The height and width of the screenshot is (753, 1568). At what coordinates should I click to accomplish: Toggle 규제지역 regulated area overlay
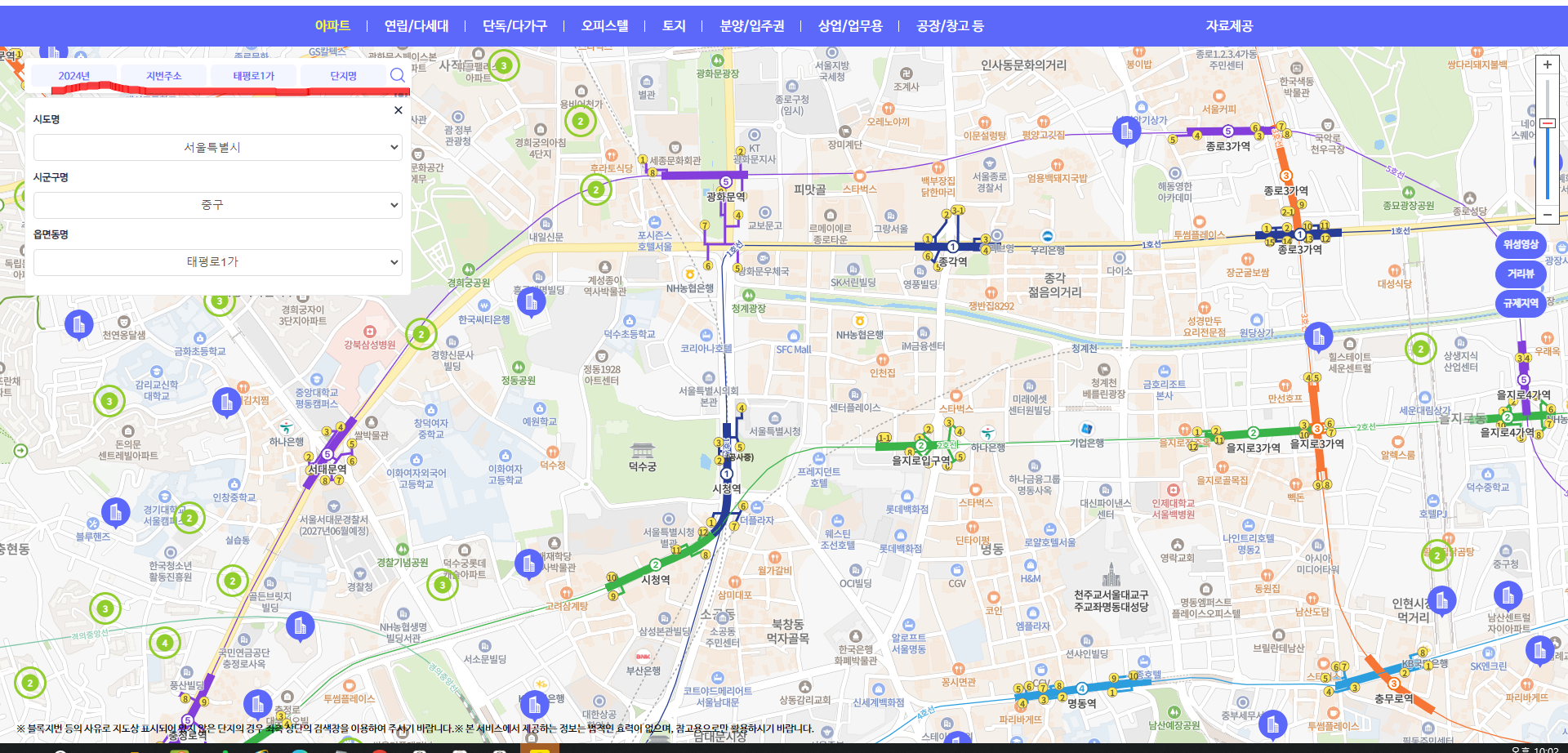coord(1521,303)
